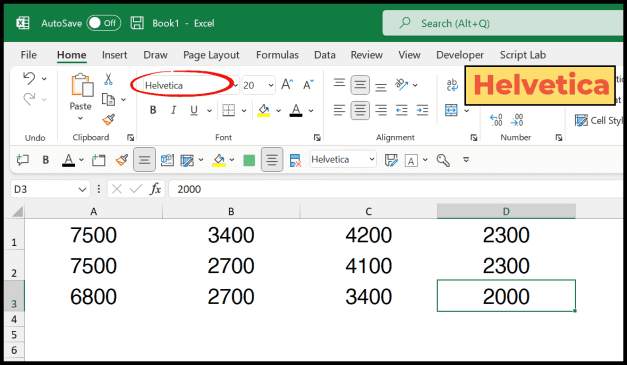This screenshot has height=365, width=627.
Task: Open the File tab
Action: (28, 55)
